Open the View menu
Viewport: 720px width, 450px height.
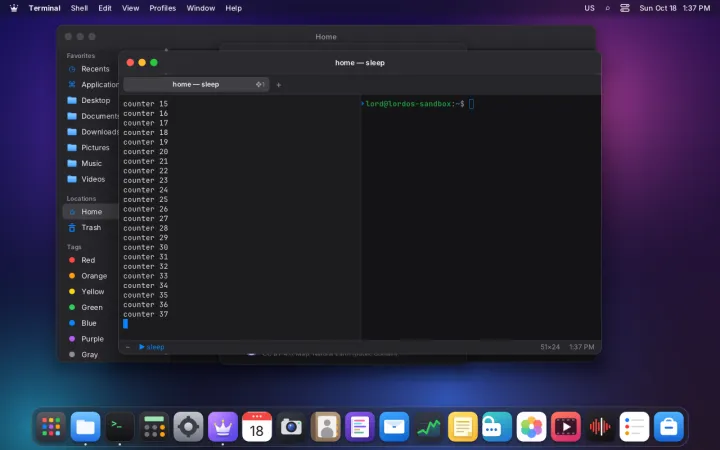pyautogui.click(x=130, y=8)
